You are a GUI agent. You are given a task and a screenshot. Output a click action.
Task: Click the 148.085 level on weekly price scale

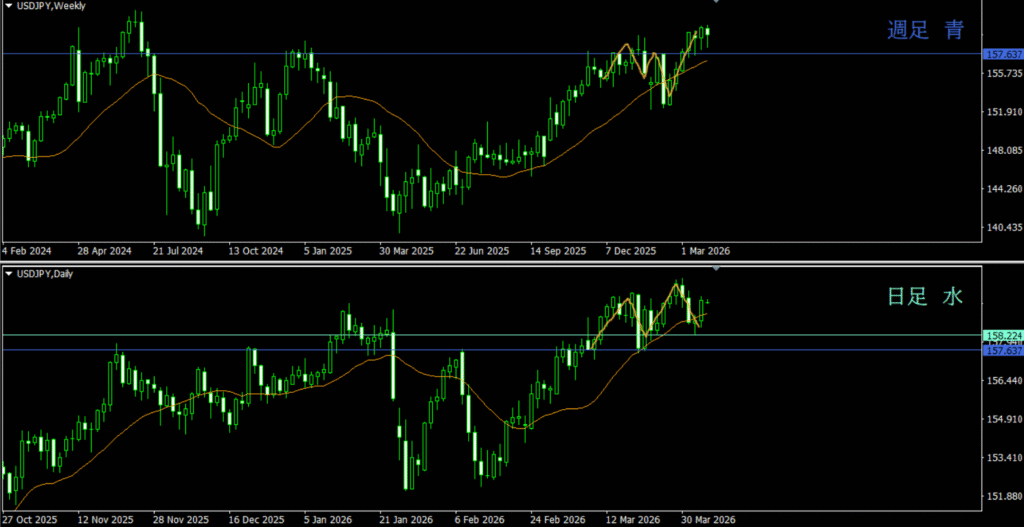(1002, 151)
